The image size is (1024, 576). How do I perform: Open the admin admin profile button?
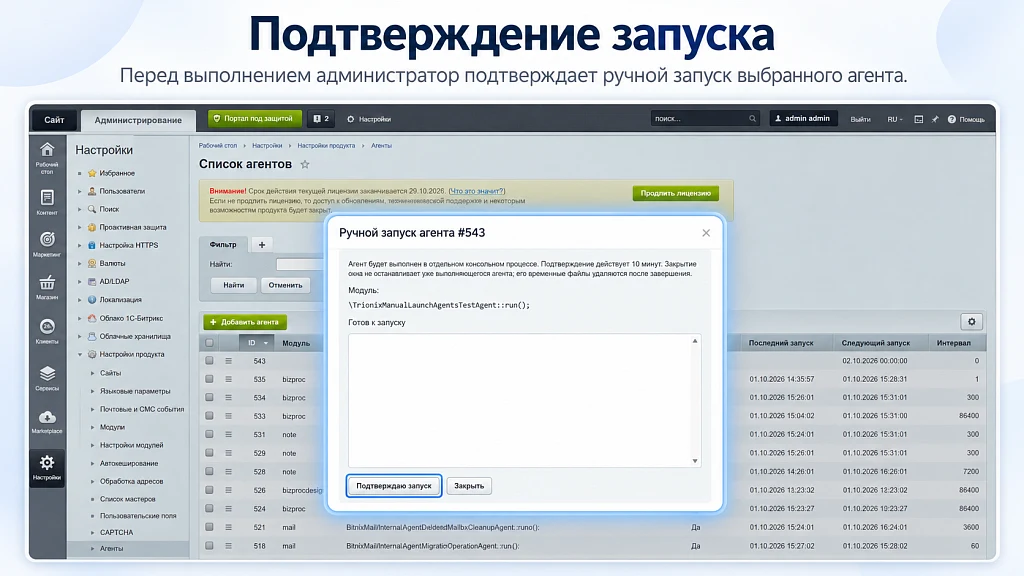pos(803,119)
